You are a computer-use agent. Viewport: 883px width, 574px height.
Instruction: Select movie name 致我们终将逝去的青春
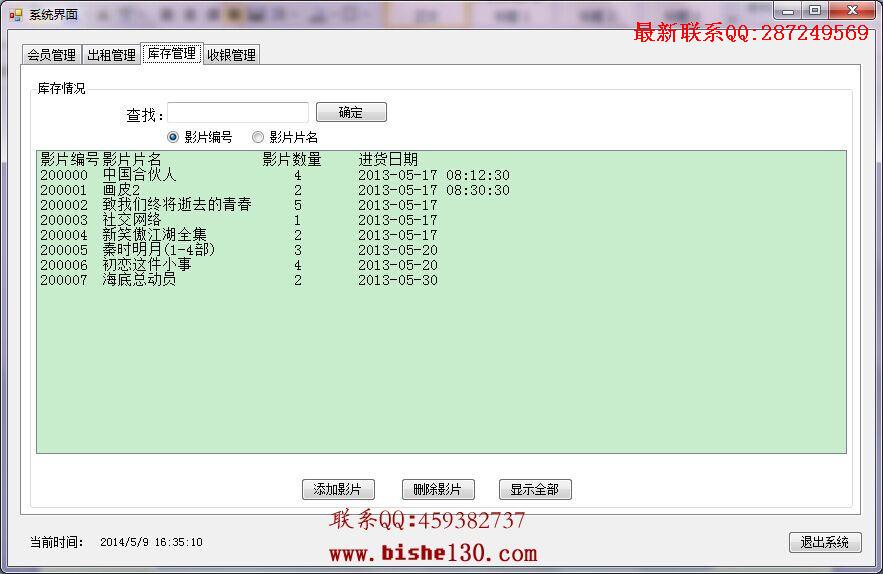click(x=177, y=204)
